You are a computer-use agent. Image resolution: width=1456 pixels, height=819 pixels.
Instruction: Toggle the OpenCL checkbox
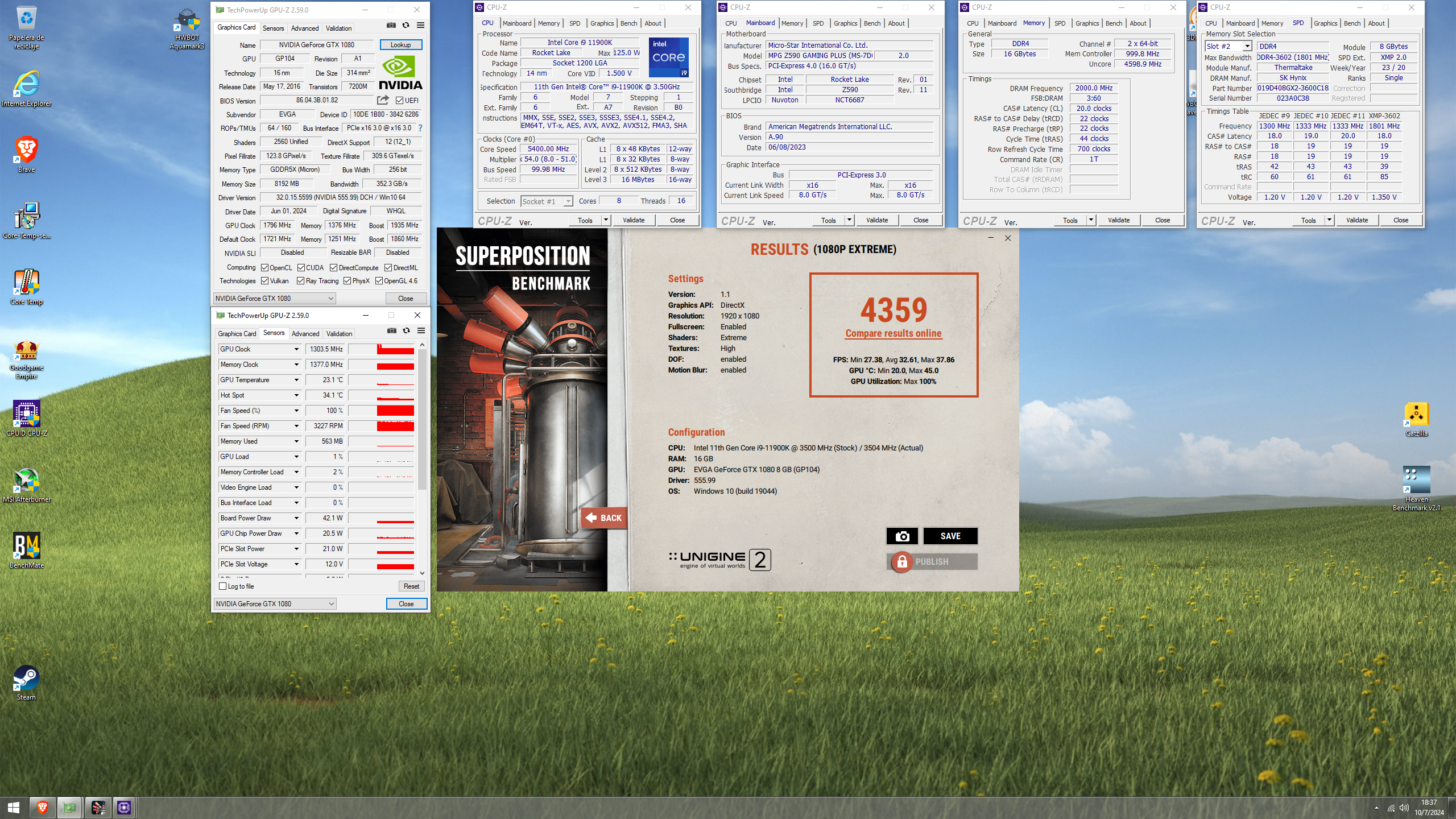click(x=264, y=268)
